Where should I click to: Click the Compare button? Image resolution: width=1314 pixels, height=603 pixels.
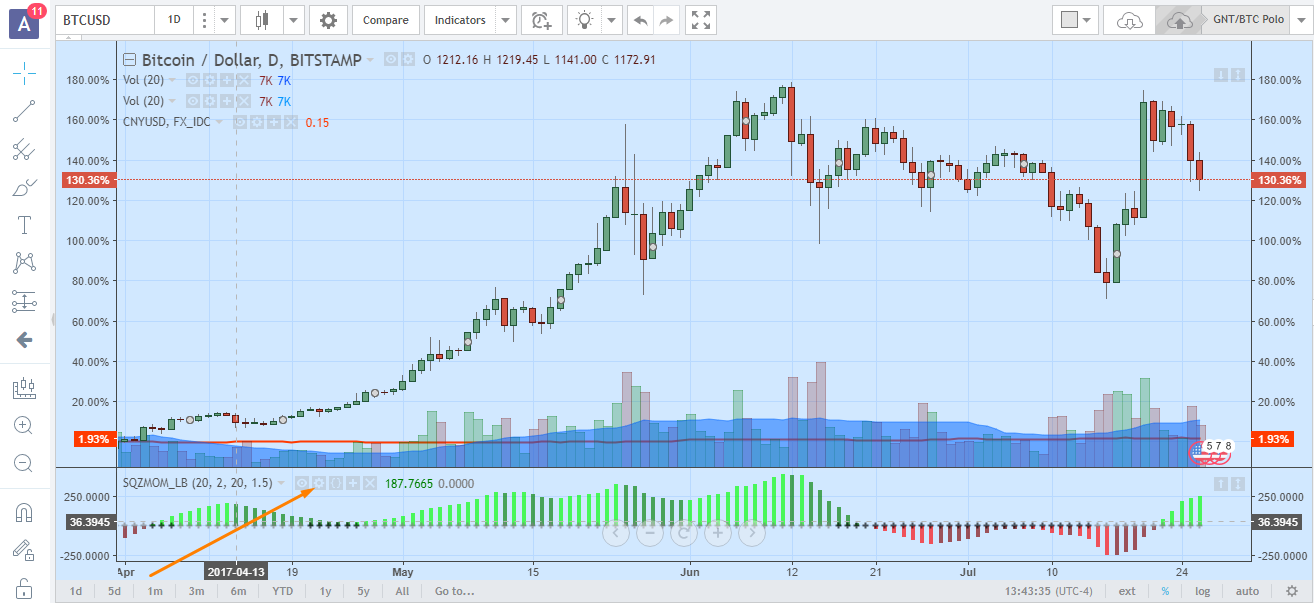point(385,20)
